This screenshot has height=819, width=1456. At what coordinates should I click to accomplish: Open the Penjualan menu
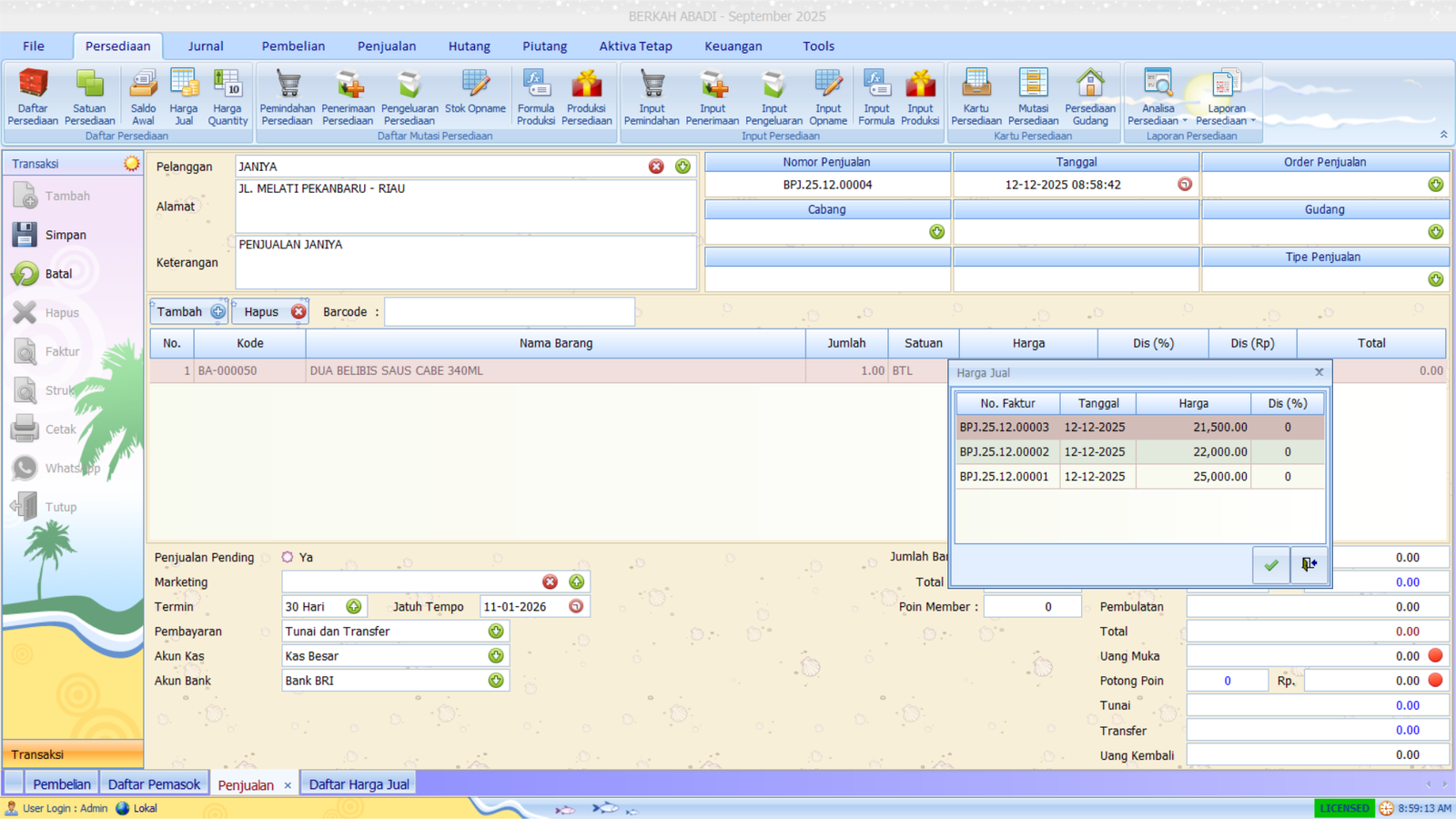[x=386, y=45]
